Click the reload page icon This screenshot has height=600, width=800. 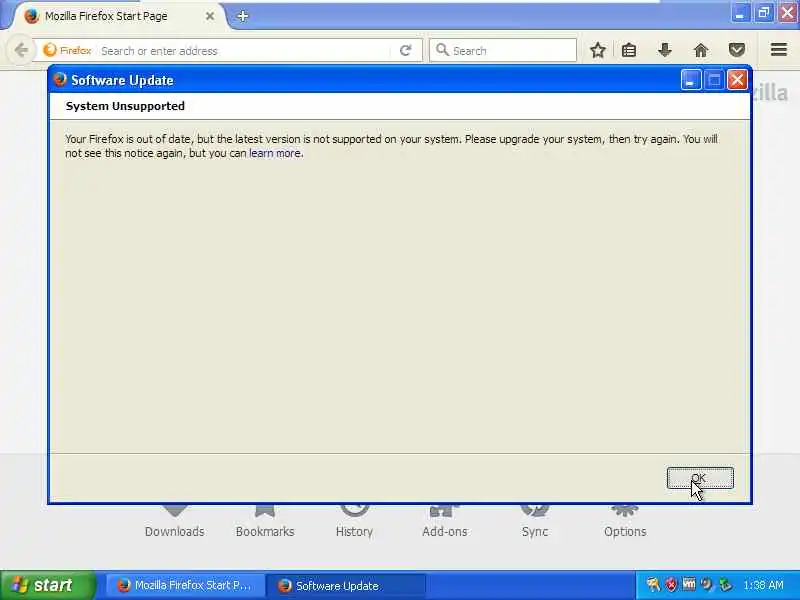click(406, 51)
